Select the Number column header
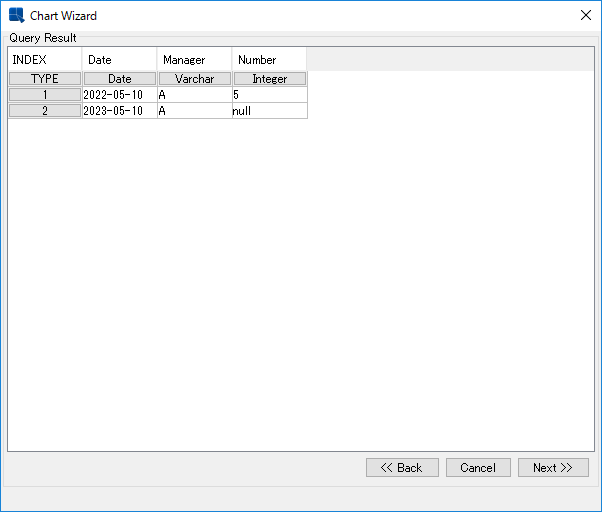The width and height of the screenshot is (602, 512). (269, 60)
